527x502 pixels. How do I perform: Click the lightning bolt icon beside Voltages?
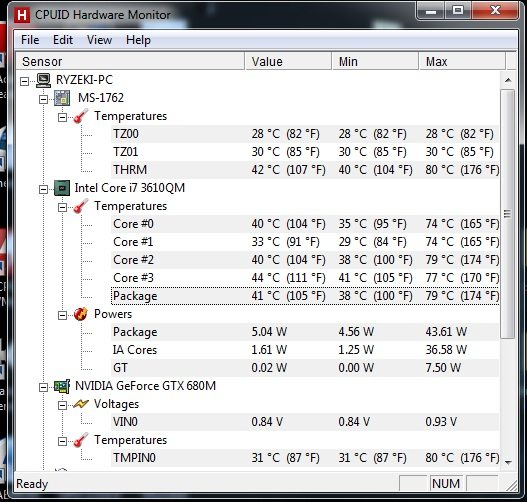81,404
